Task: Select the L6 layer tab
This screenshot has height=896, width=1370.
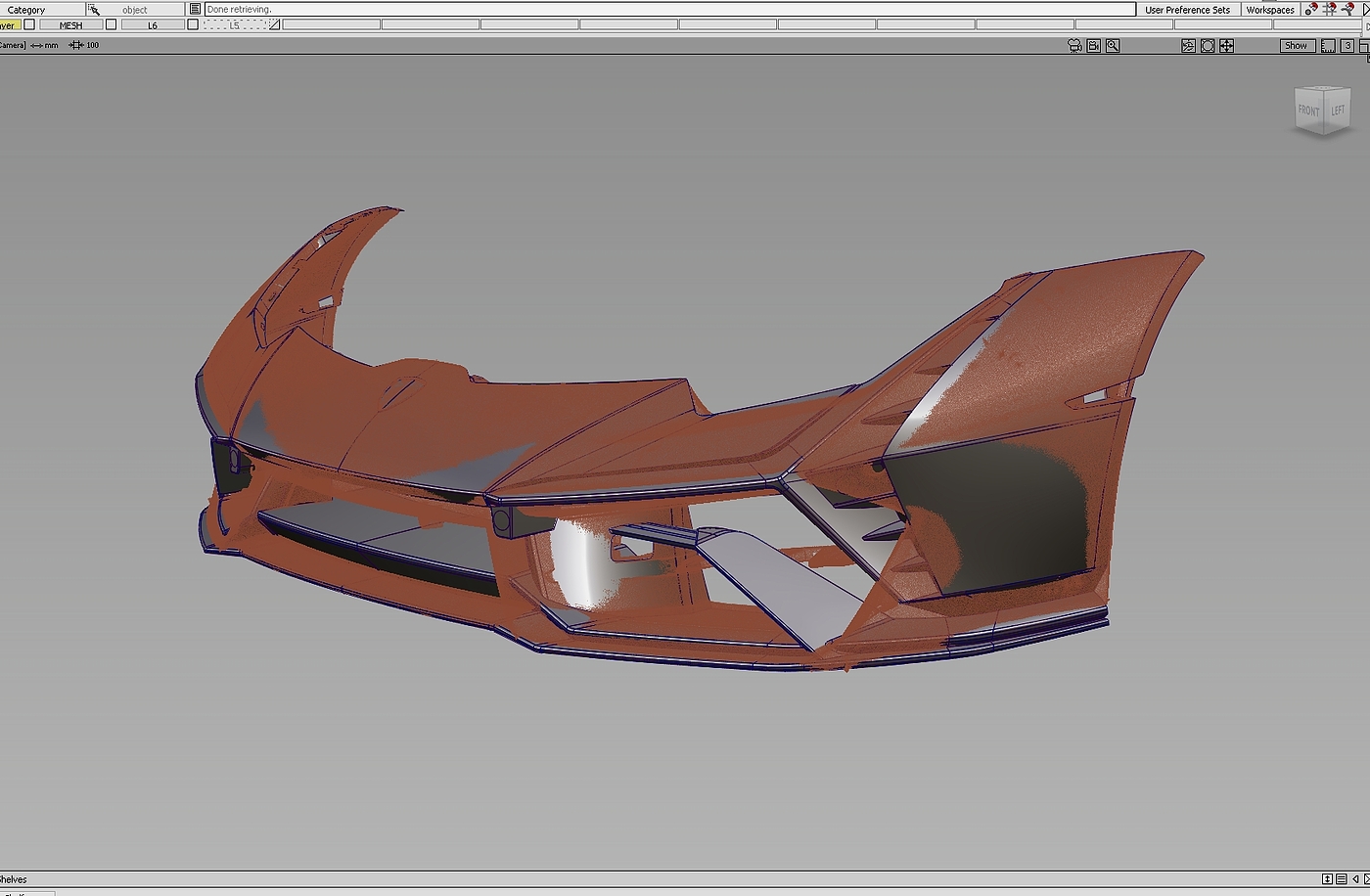Action: point(152,25)
